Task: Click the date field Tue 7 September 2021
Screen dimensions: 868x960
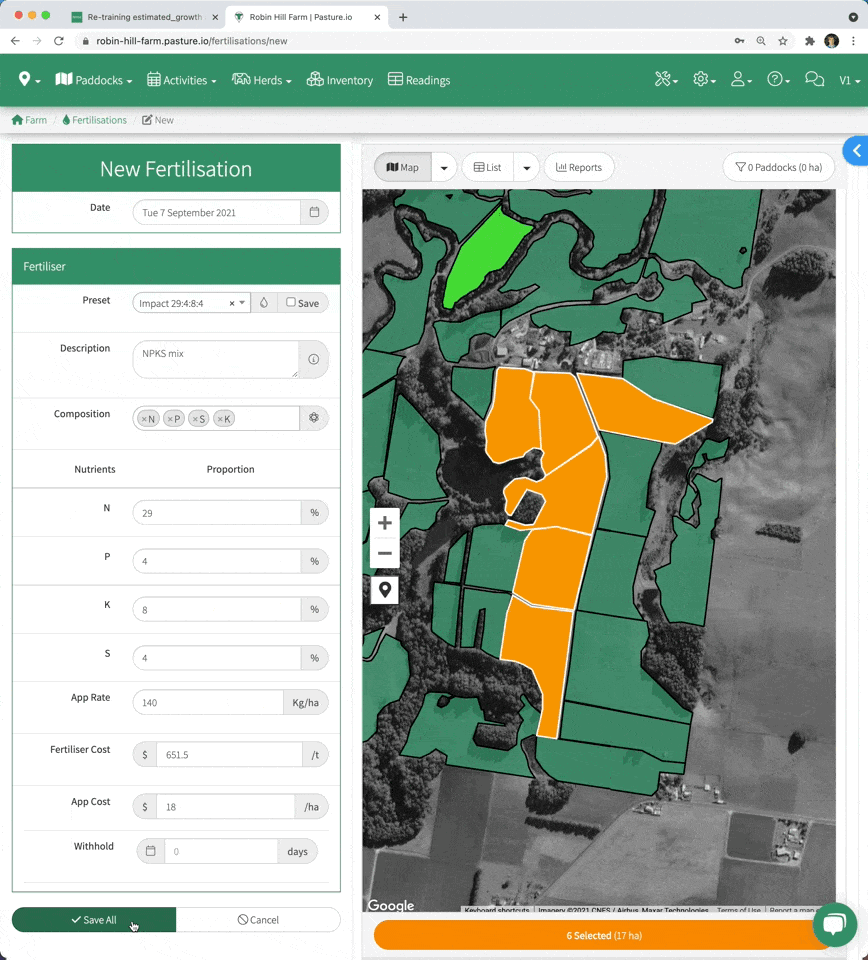Action: [217, 212]
